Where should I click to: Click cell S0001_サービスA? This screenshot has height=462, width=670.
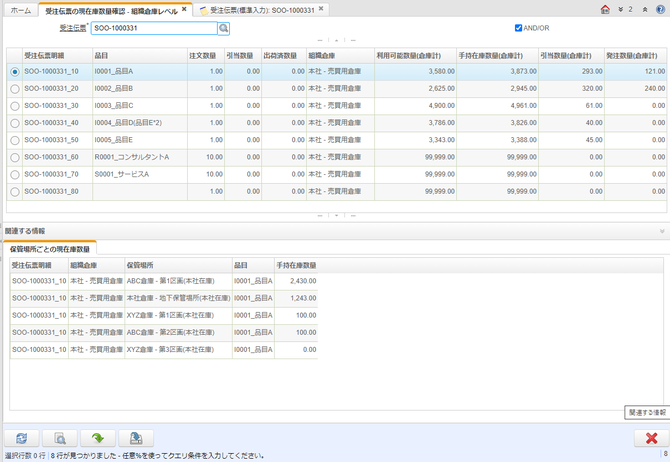pyautogui.click(x=140, y=174)
